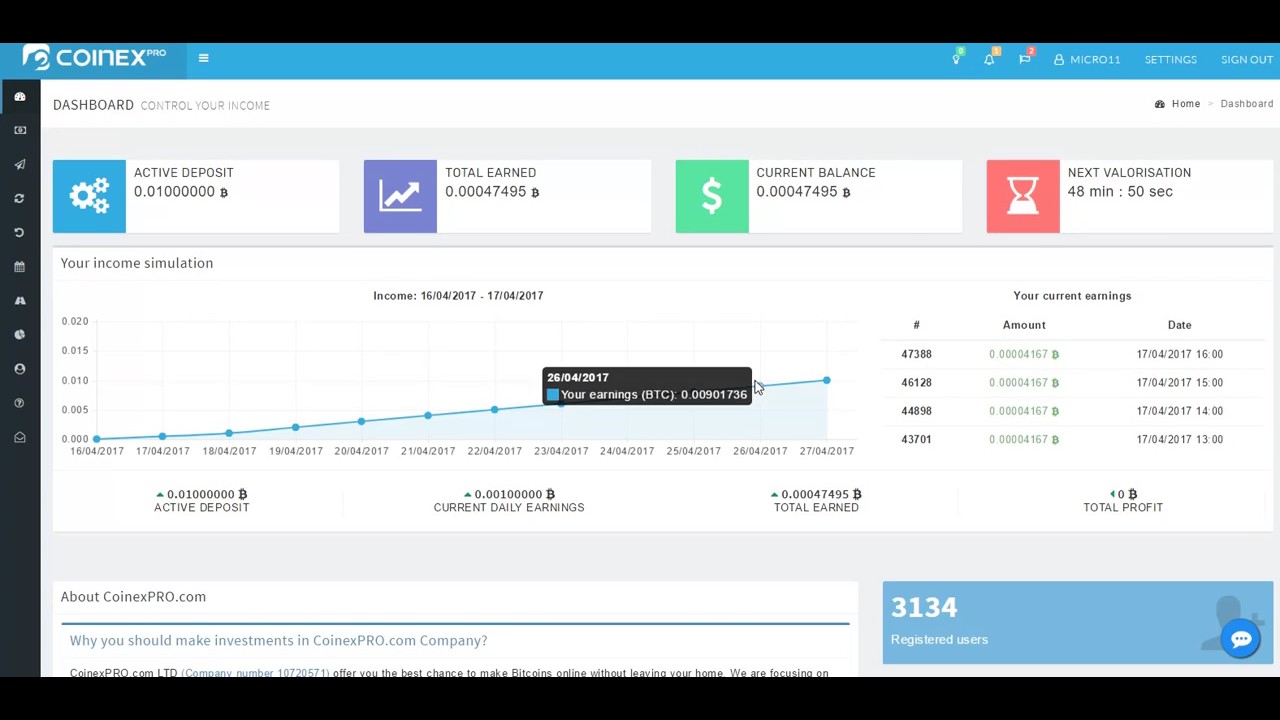Click the blue legend swatch in chart tooltip
Screen dimensions: 1280x720
[x=553, y=395]
